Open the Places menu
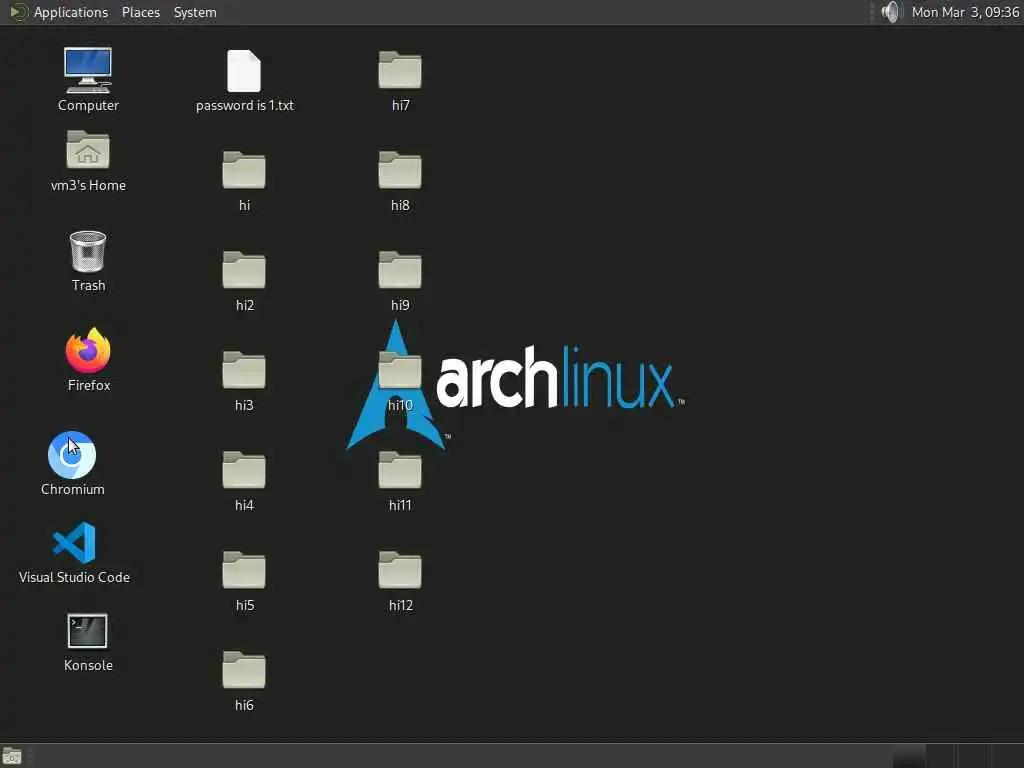Image resolution: width=1024 pixels, height=768 pixels. coord(141,12)
